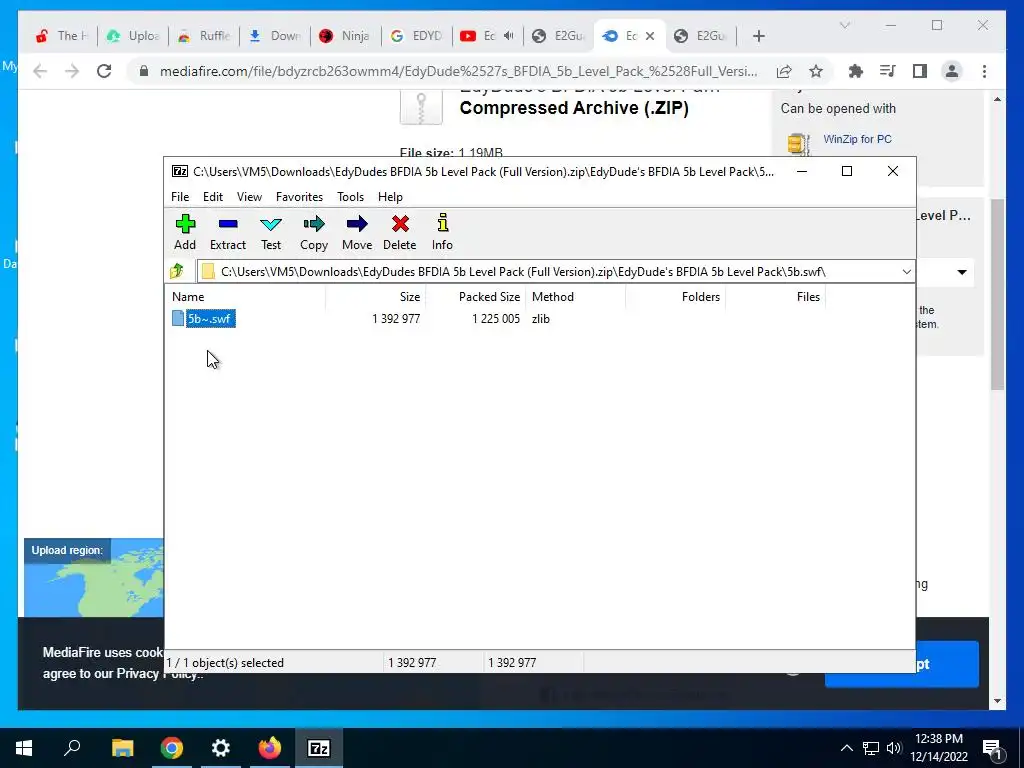Open the Help menu in 7-Zip
Image resolution: width=1024 pixels, height=768 pixels.
tap(390, 197)
